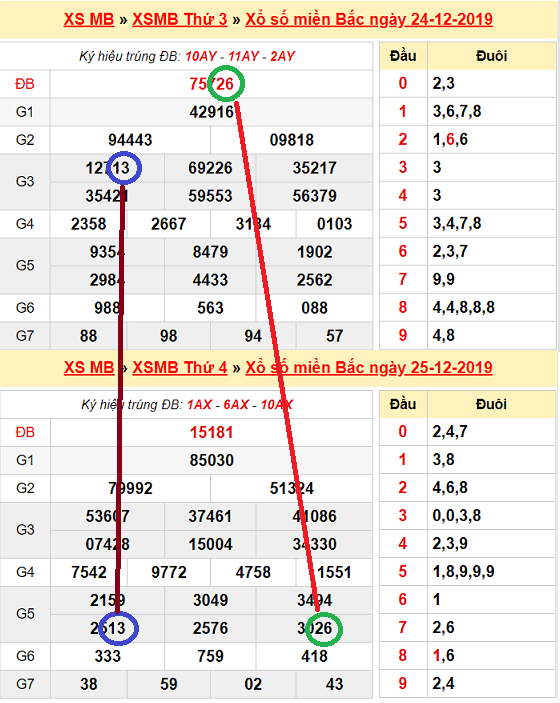560x703 pixels.
Task: Click the Đuôi header in top table
Action: point(492,56)
